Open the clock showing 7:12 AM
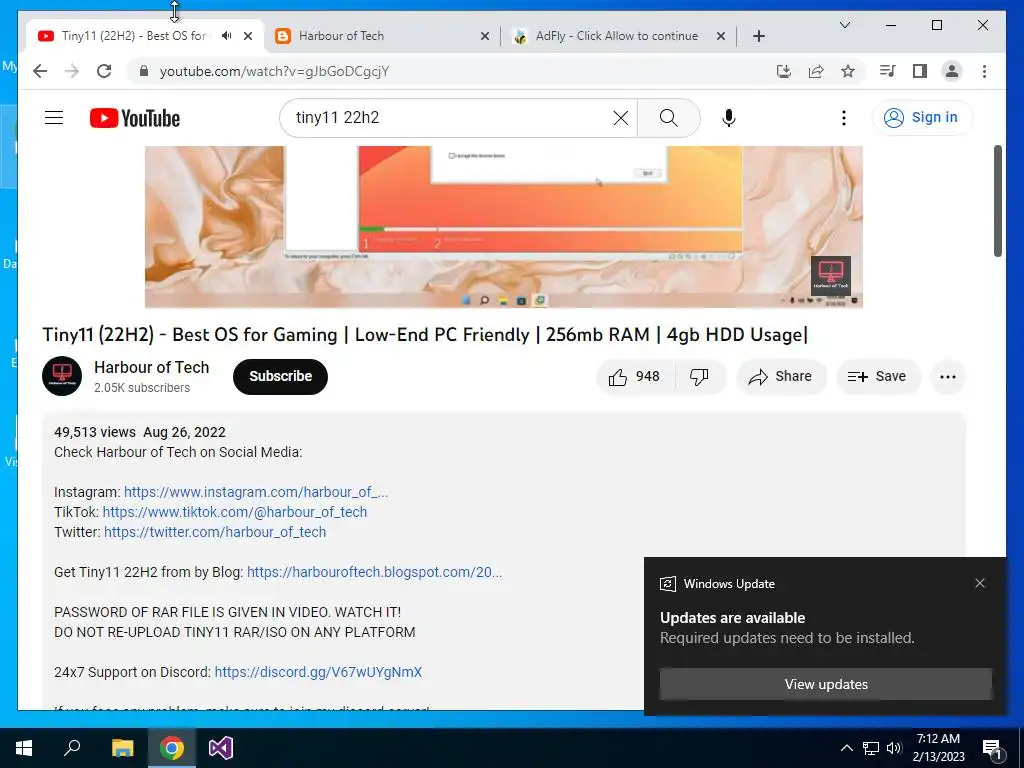The image size is (1024, 768). (x=938, y=748)
